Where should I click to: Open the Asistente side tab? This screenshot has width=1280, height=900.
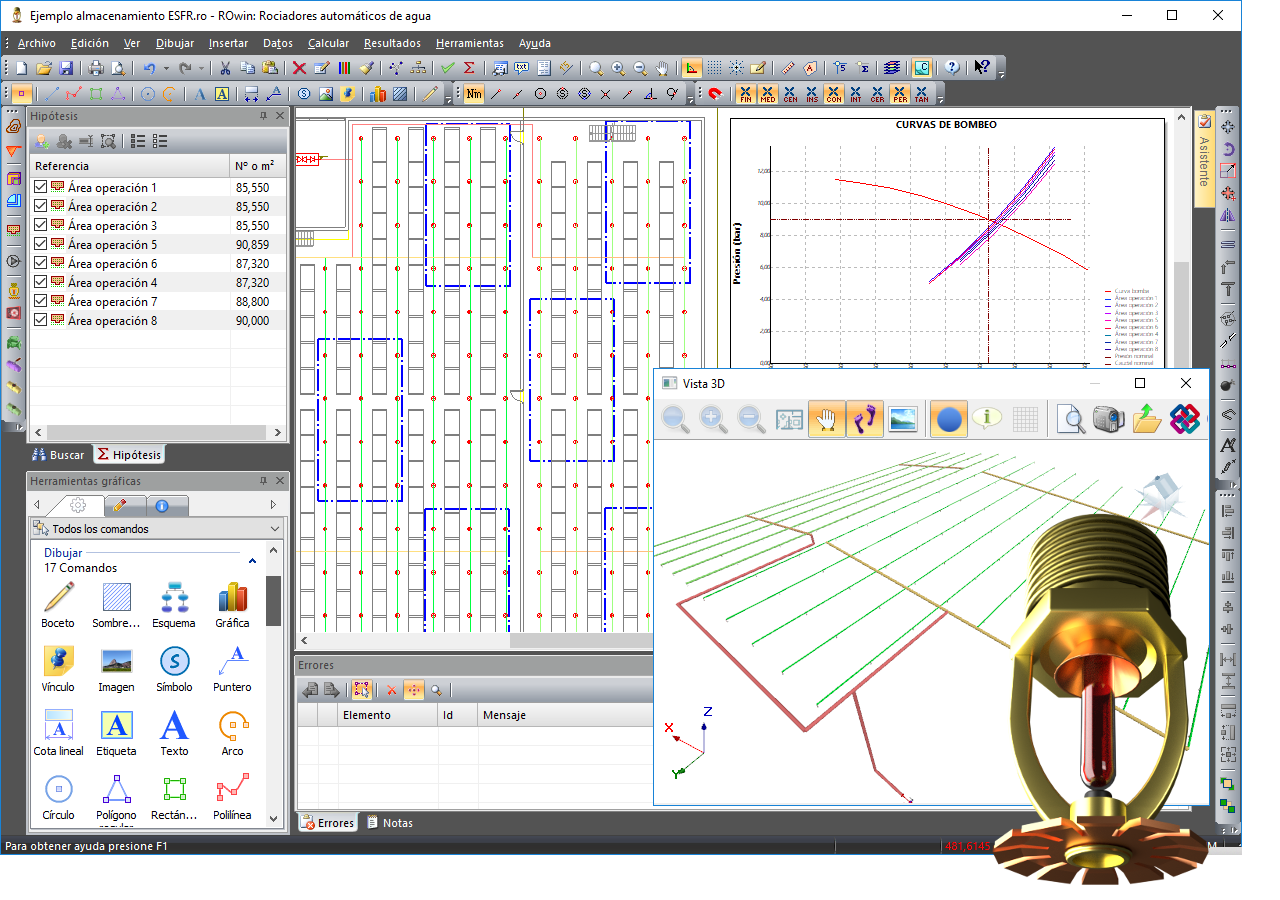coord(1204,159)
